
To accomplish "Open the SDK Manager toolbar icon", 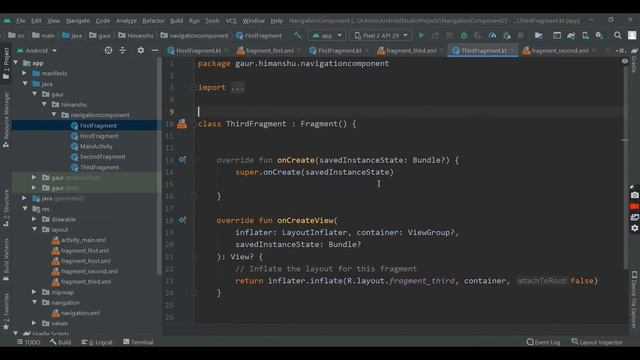I will click(x=599, y=36).
